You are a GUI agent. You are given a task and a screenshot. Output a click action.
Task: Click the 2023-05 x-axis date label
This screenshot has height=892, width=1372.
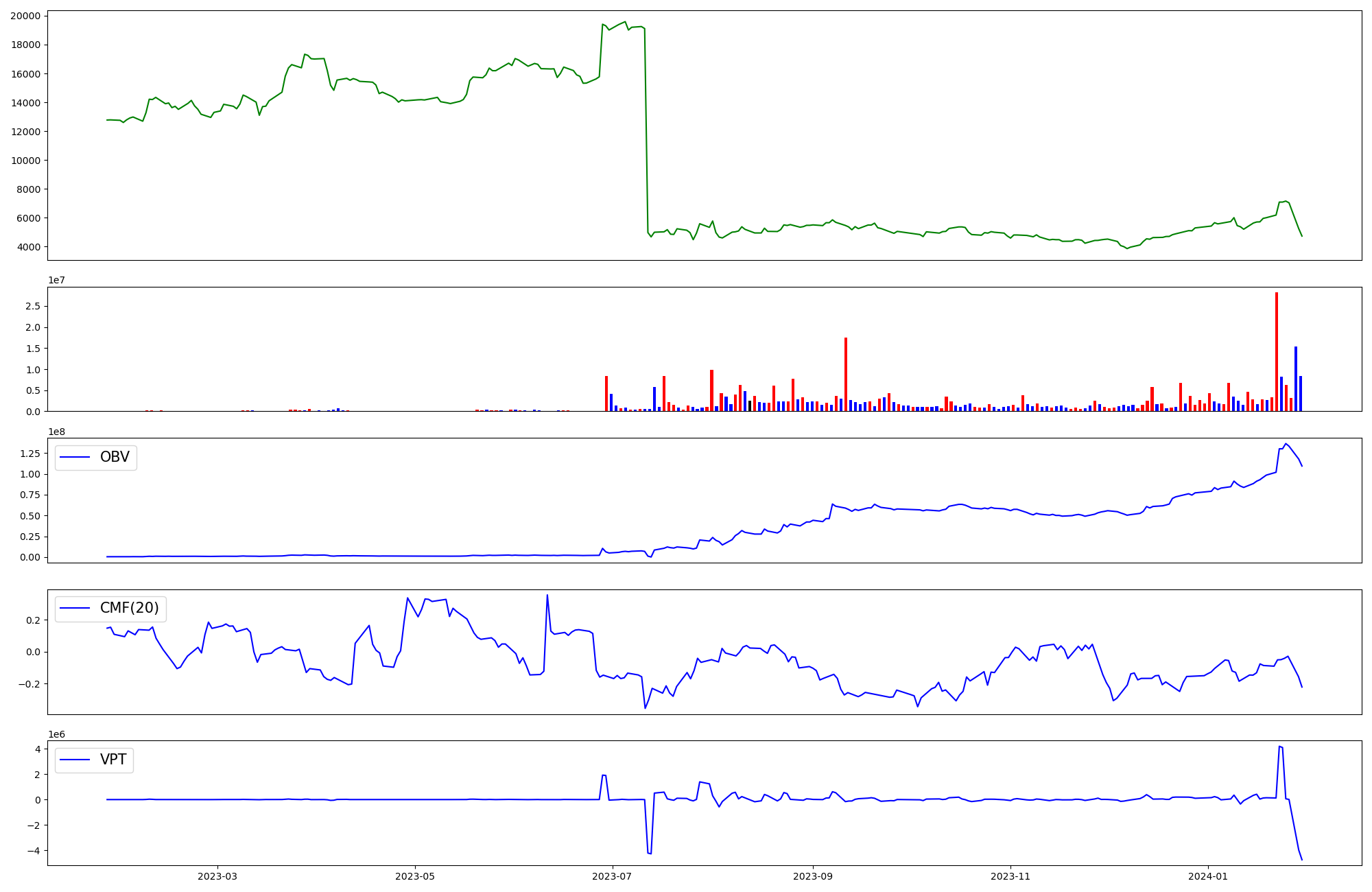click(x=415, y=876)
